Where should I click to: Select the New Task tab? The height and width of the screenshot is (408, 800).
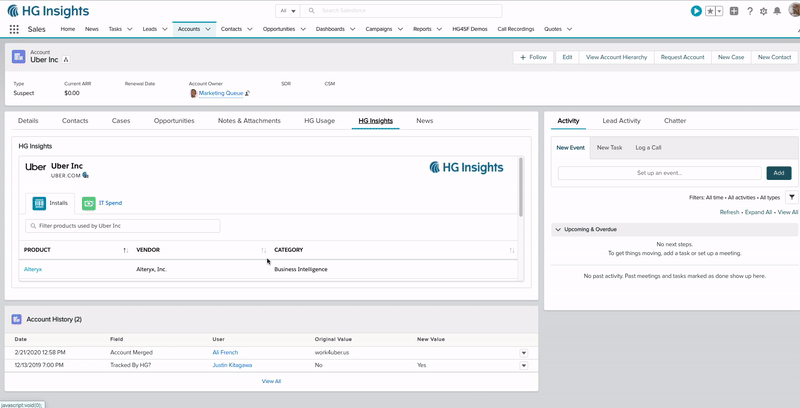(x=609, y=147)
